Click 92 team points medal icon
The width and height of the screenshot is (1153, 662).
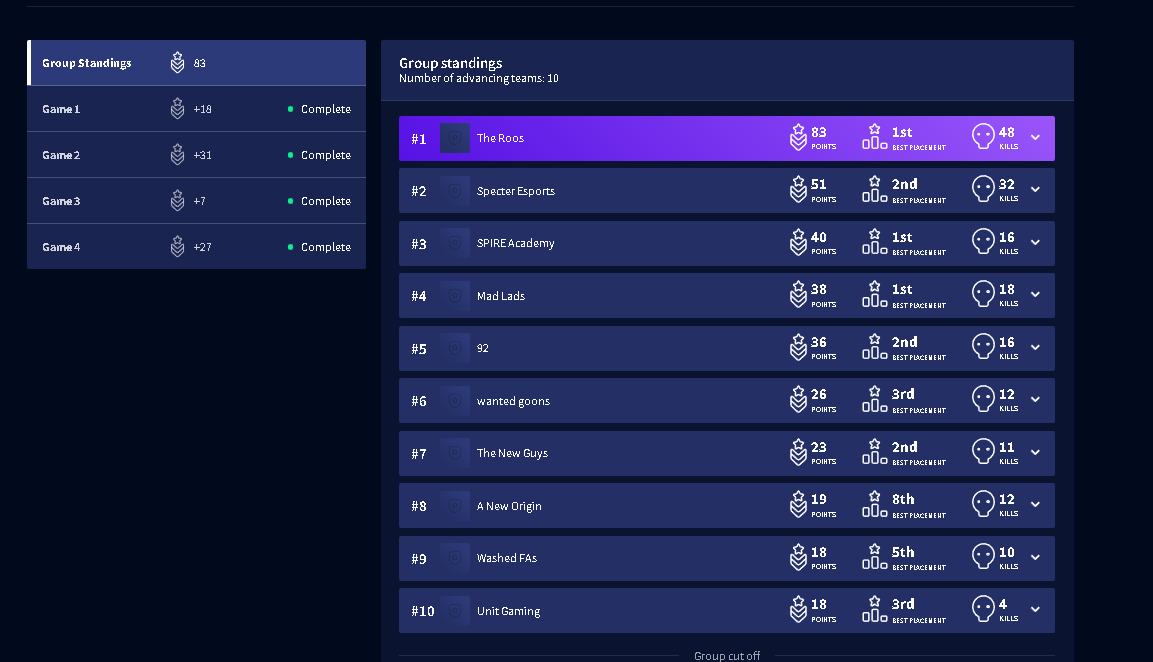(x=798, y=348)
